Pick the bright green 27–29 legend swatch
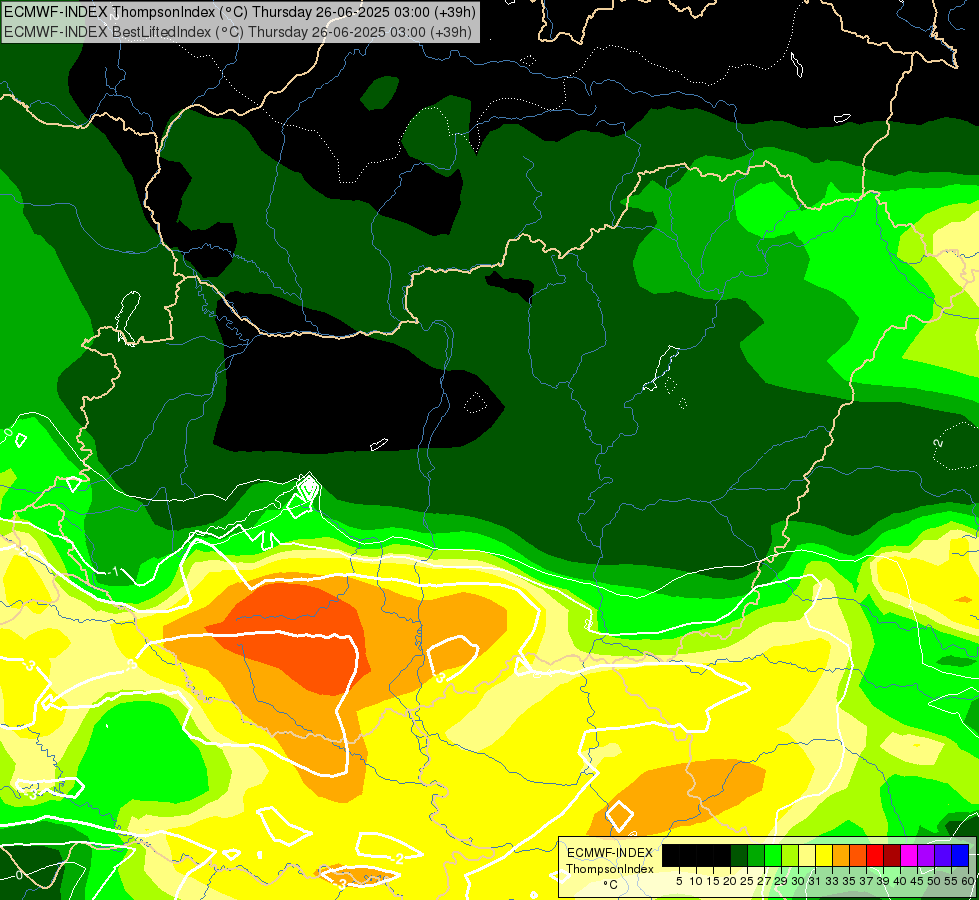The image size is (979, 900). 773,855
